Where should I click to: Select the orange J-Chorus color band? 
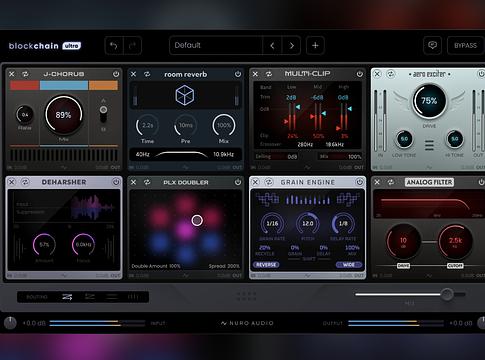pyautogui.click(x=103, y=85)
